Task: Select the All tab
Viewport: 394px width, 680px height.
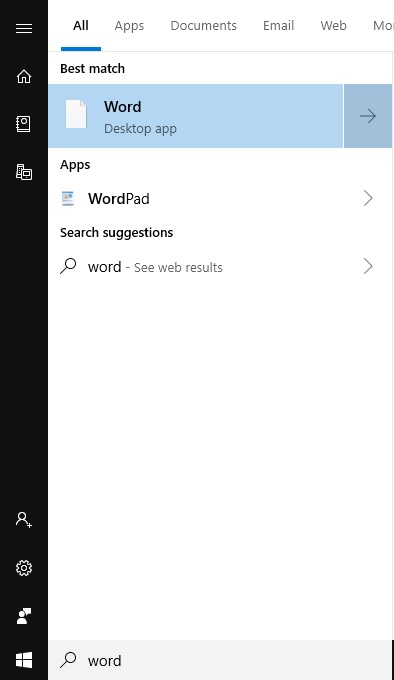Action: pos(81,26)
